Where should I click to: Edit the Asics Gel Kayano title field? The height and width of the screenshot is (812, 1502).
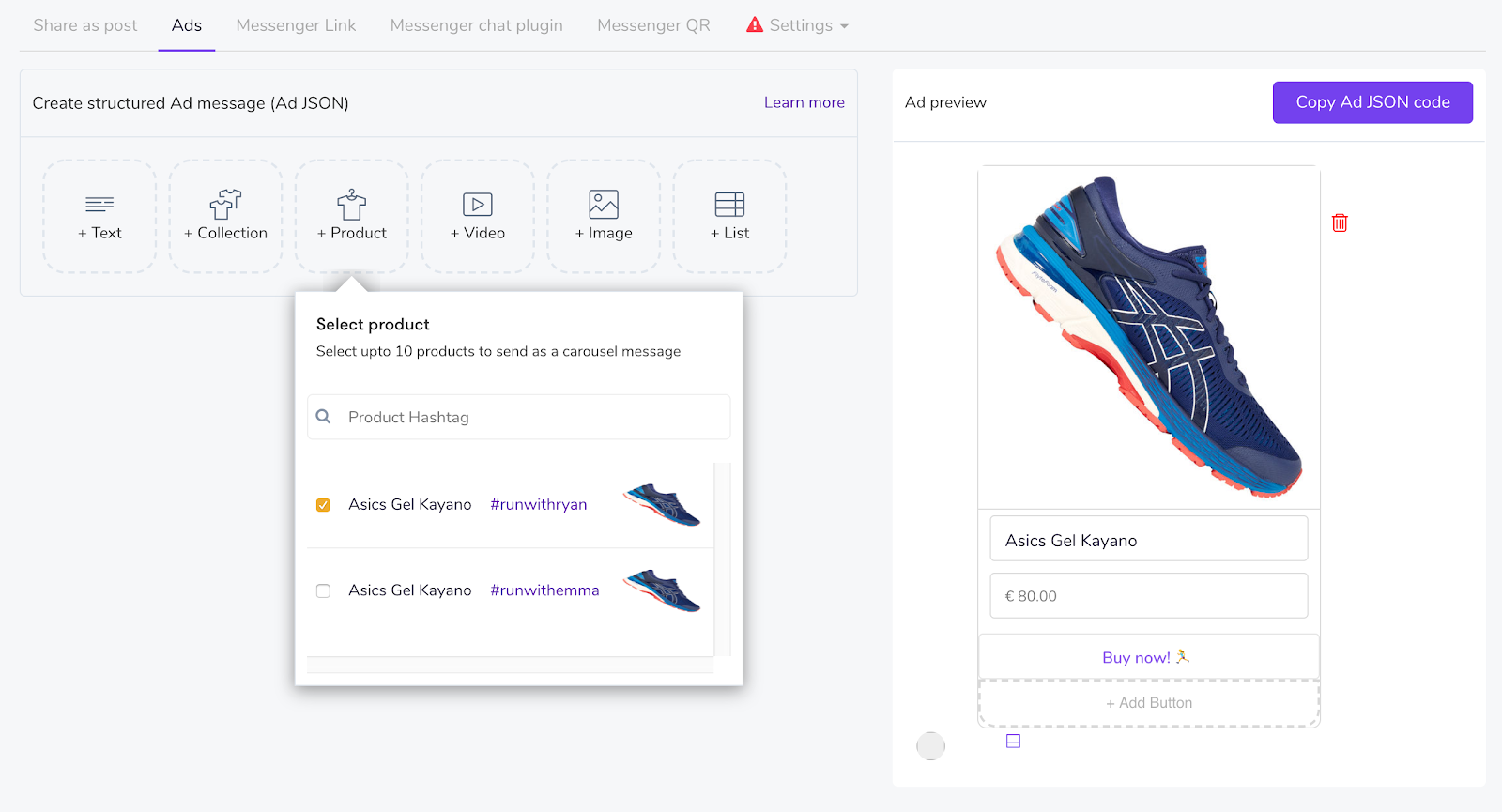point(1149,539)
